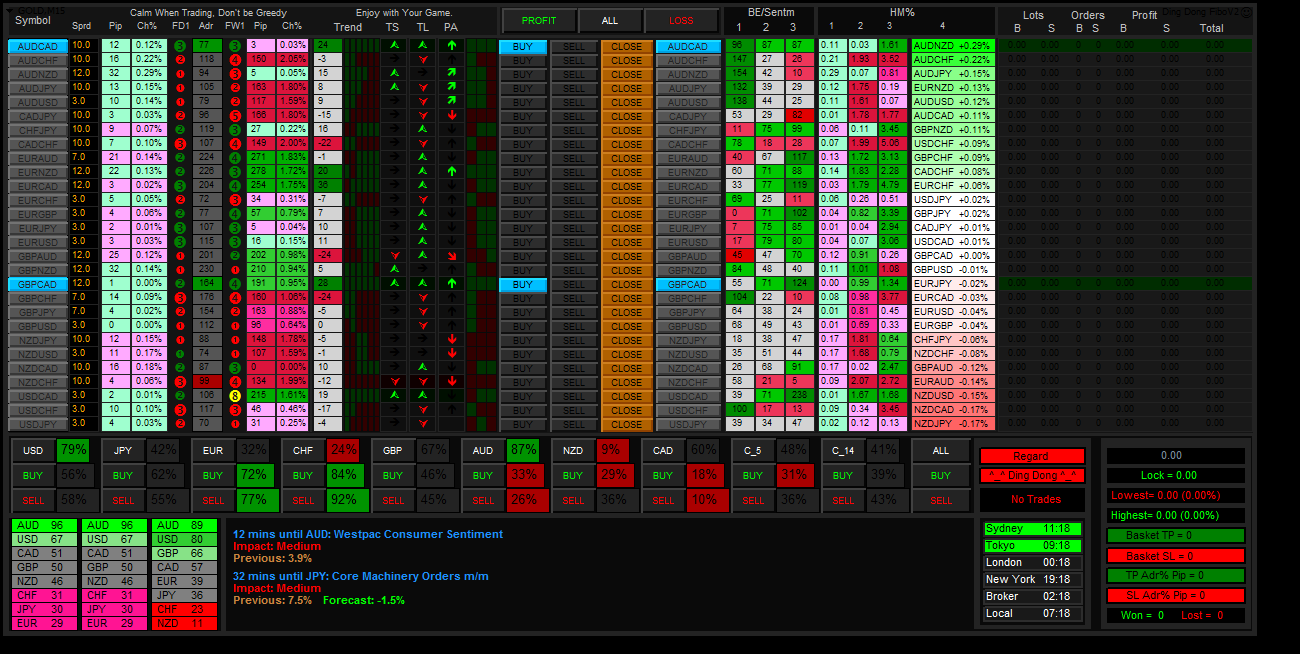Image resolution: width=1300 pixels, height=654 pixels.
Task: Toggle the EUR currency basket button
Action: 213,450
